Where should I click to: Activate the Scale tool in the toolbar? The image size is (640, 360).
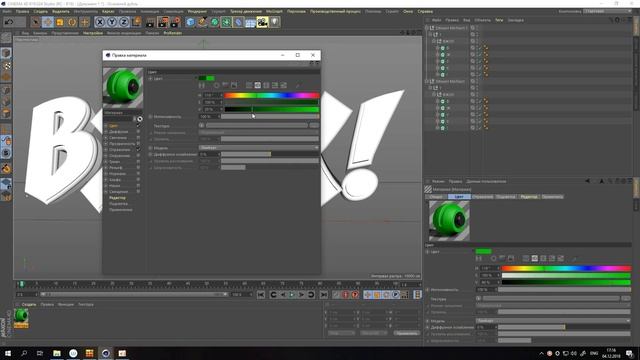[60, 22]
